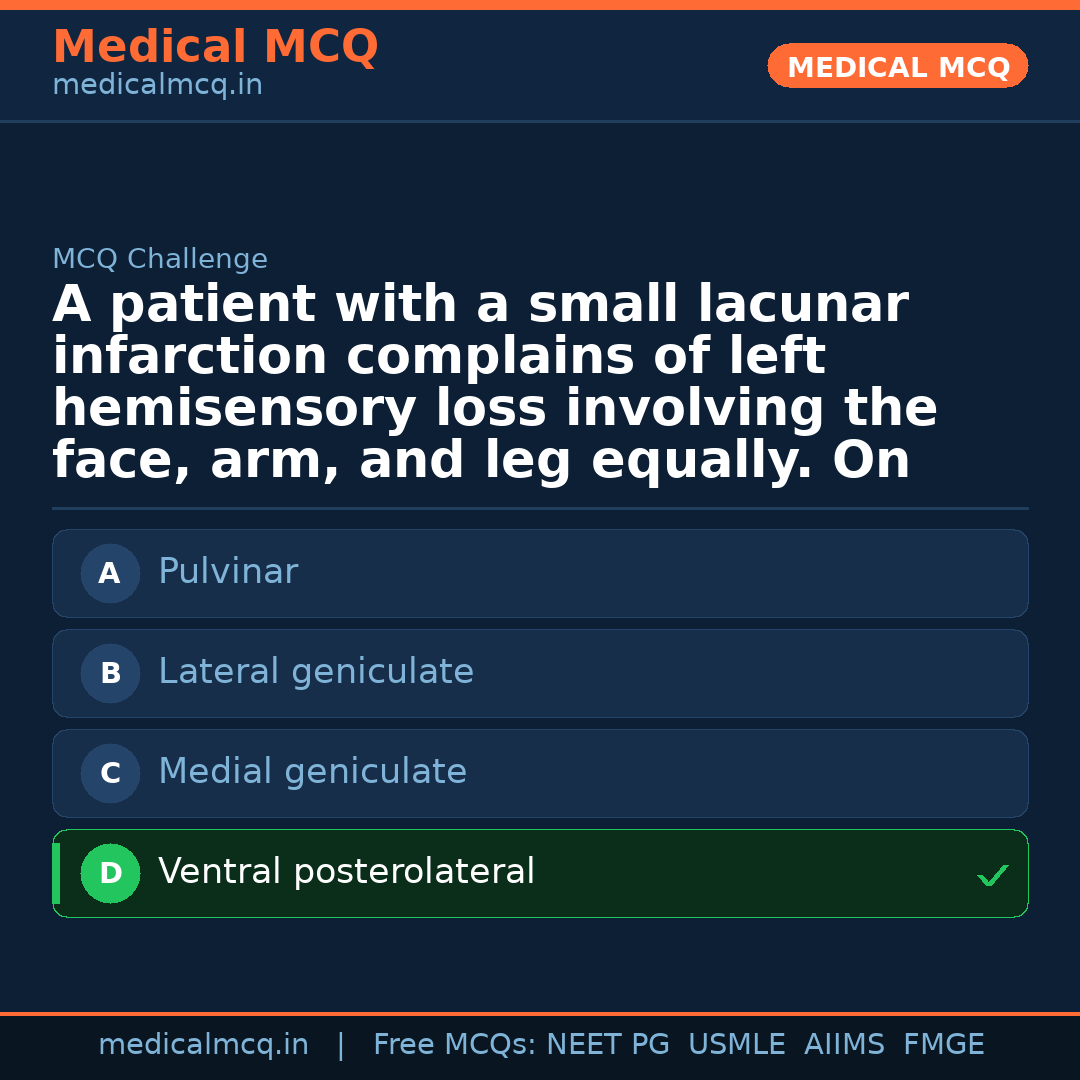Expand option A Pulvinar row
Image resolution: width=1080 pixels, height=1080 pixels.
tap(540, 573)
